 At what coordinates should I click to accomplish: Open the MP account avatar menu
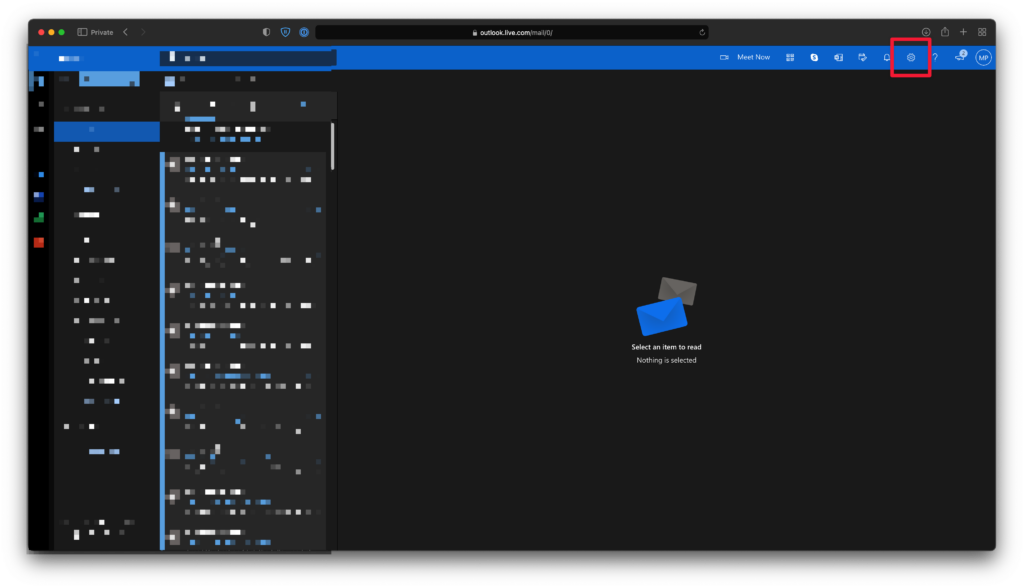[x=984, y=58]
